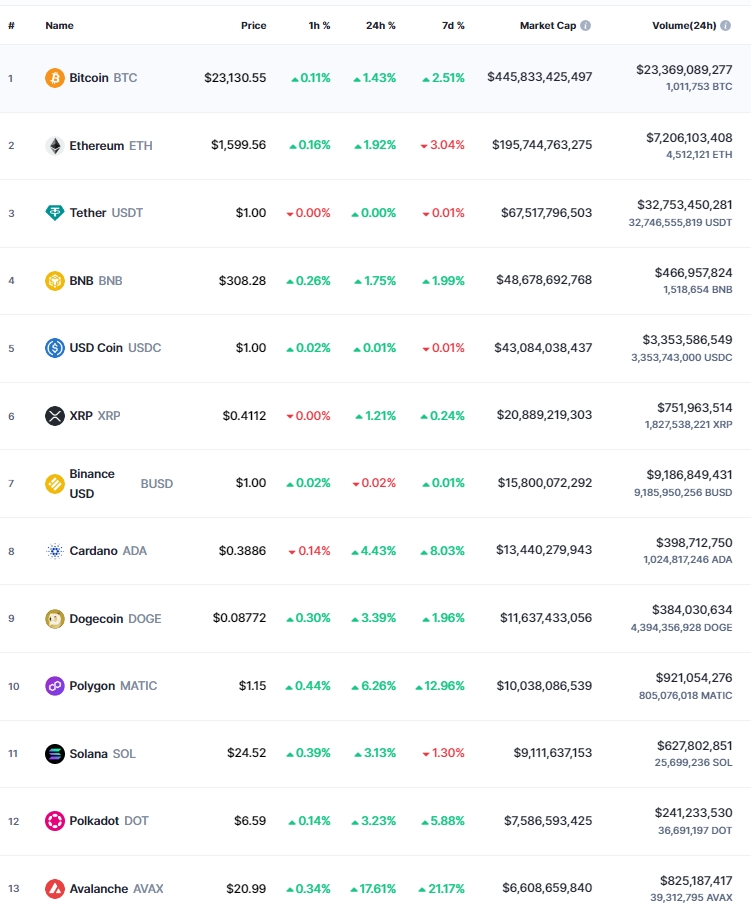Sort by the 7d % column header

[x=453, y=26]
